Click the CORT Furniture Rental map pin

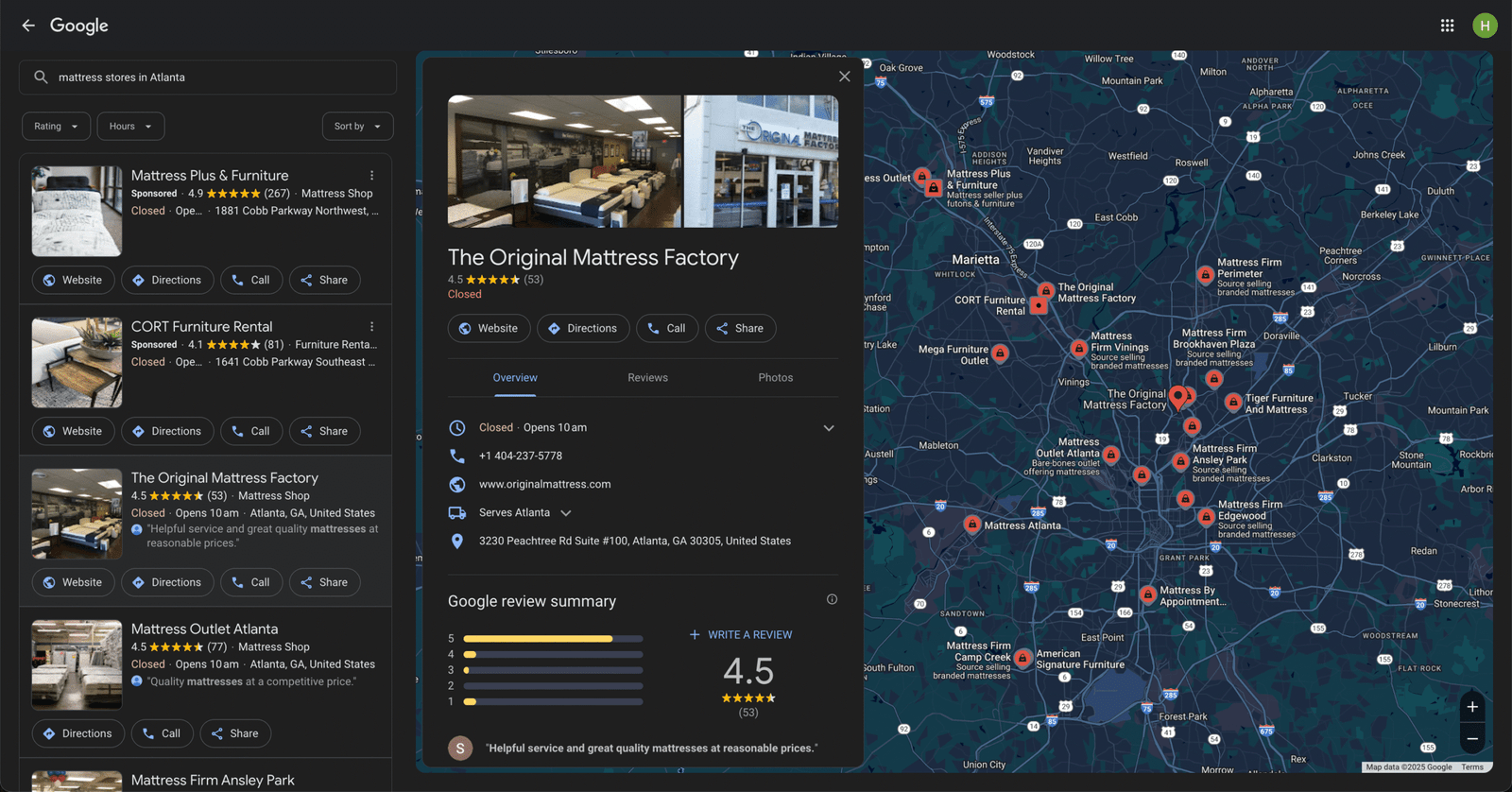click(1039, 305)
